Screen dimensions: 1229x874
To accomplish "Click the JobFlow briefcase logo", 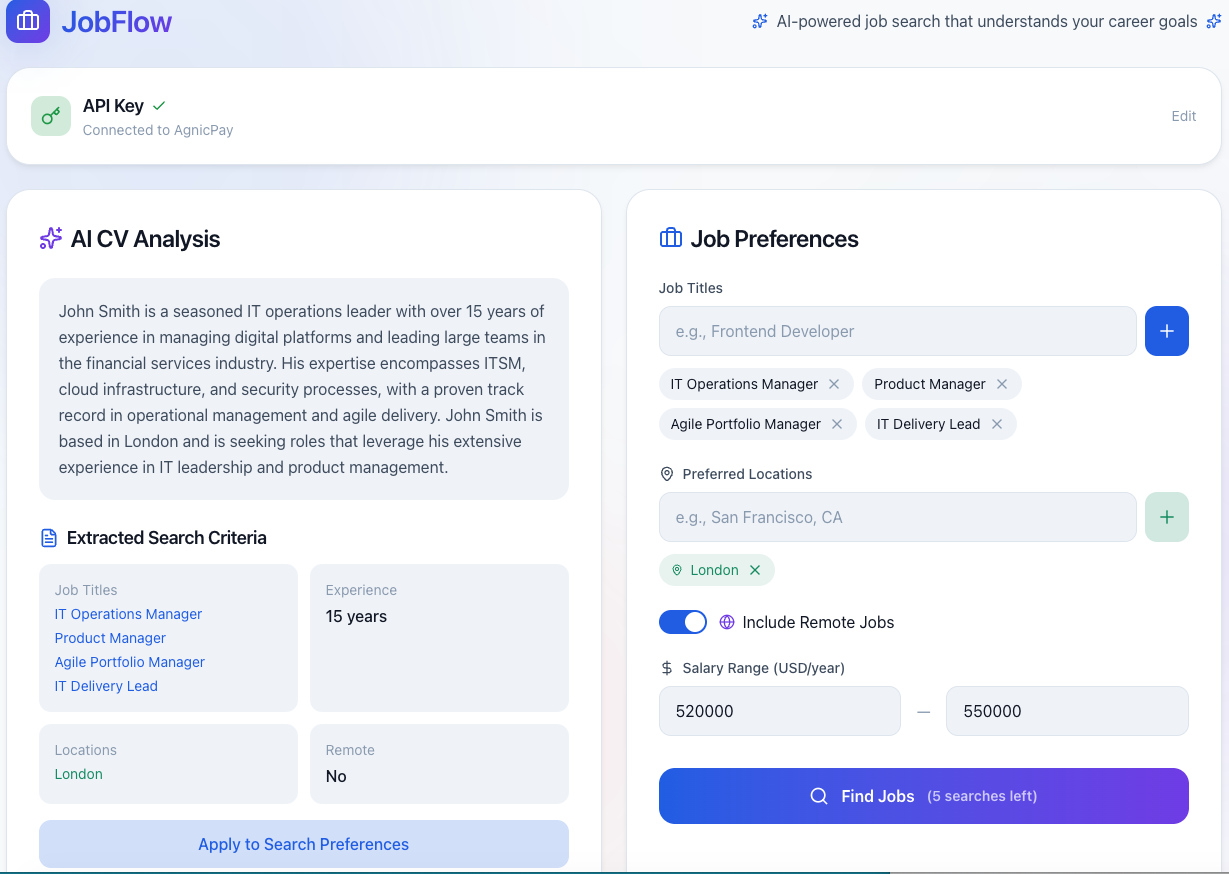I will click(x=27, y=21).
